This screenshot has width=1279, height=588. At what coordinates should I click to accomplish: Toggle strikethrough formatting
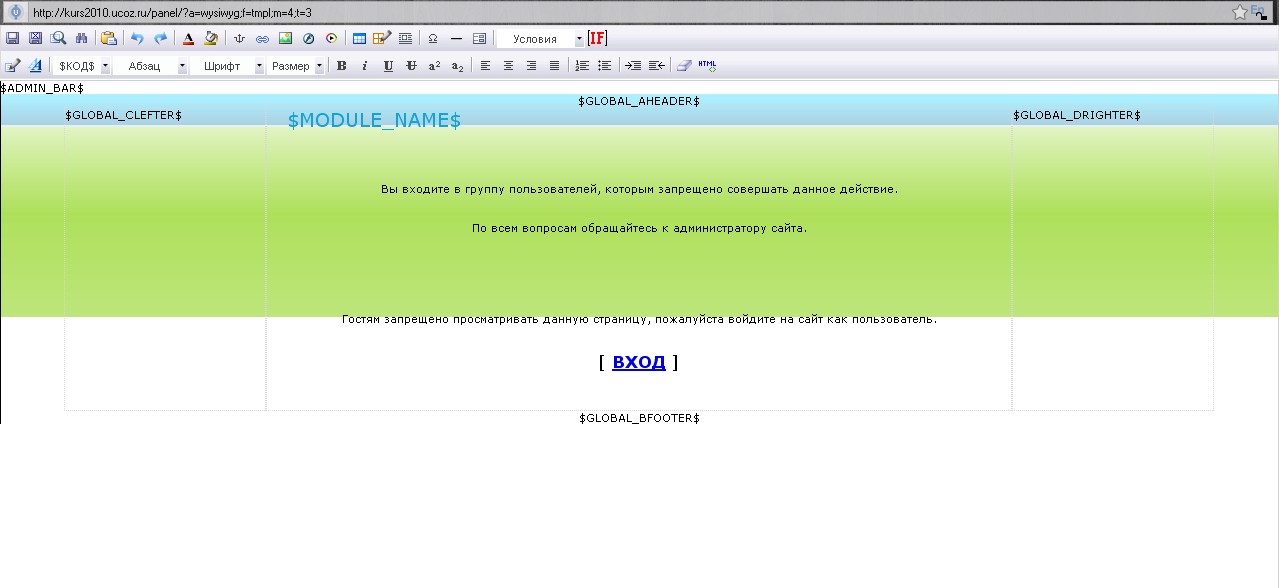coord(411,66)
